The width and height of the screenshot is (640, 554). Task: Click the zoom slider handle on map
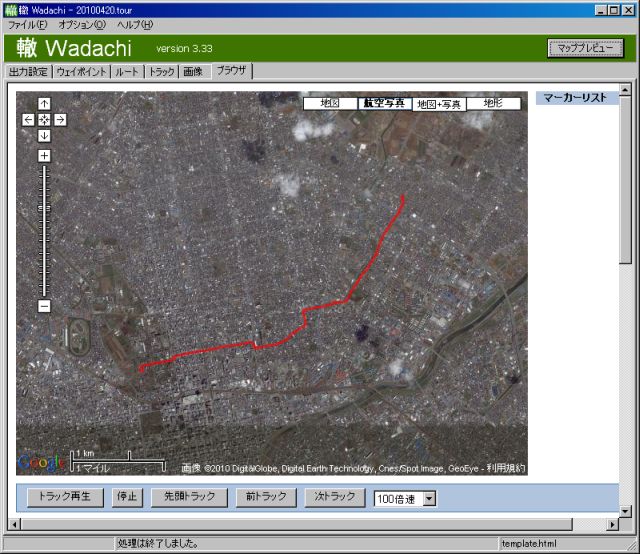point(44,209)
